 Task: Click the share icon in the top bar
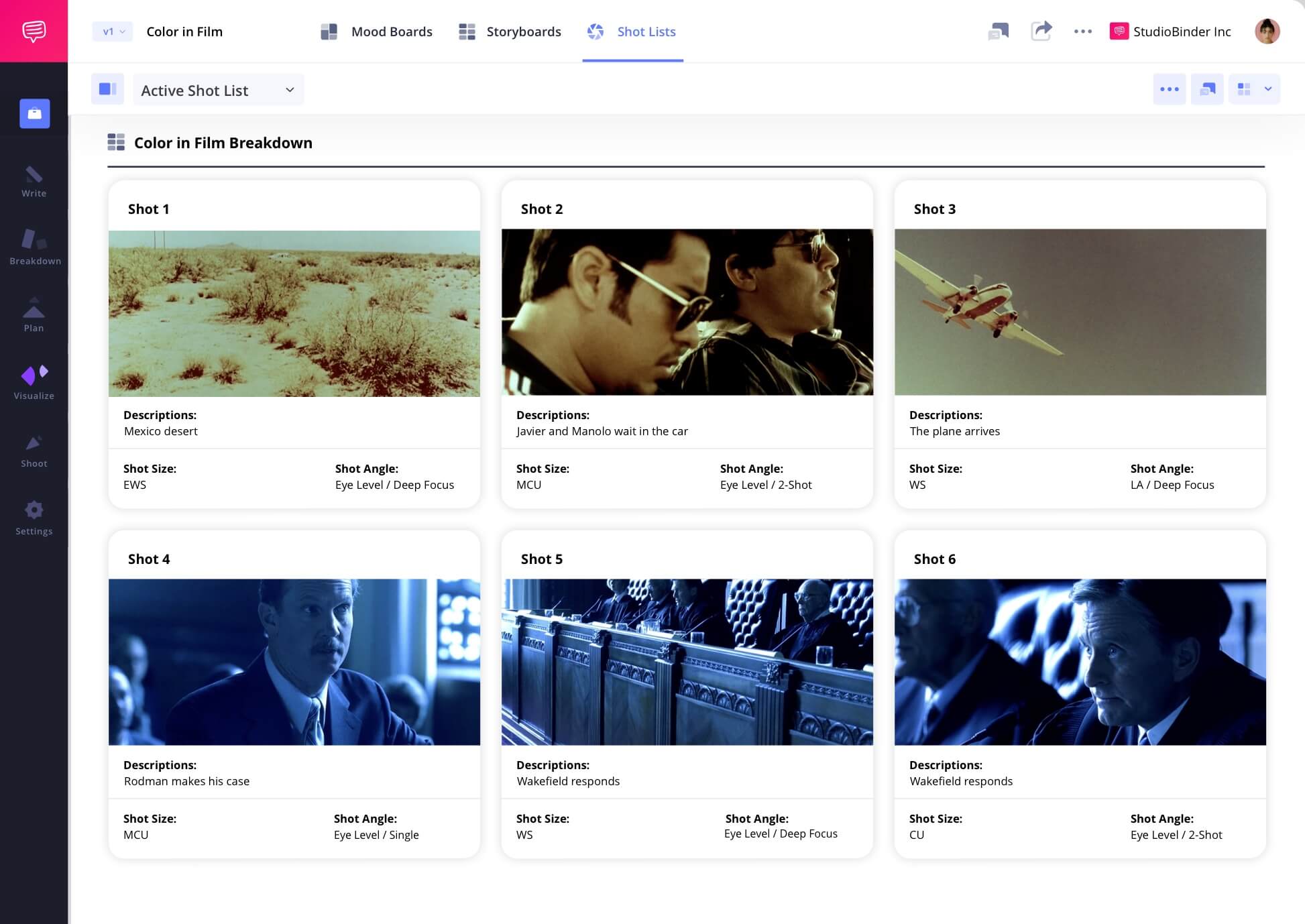click(x=1041, y=32)
